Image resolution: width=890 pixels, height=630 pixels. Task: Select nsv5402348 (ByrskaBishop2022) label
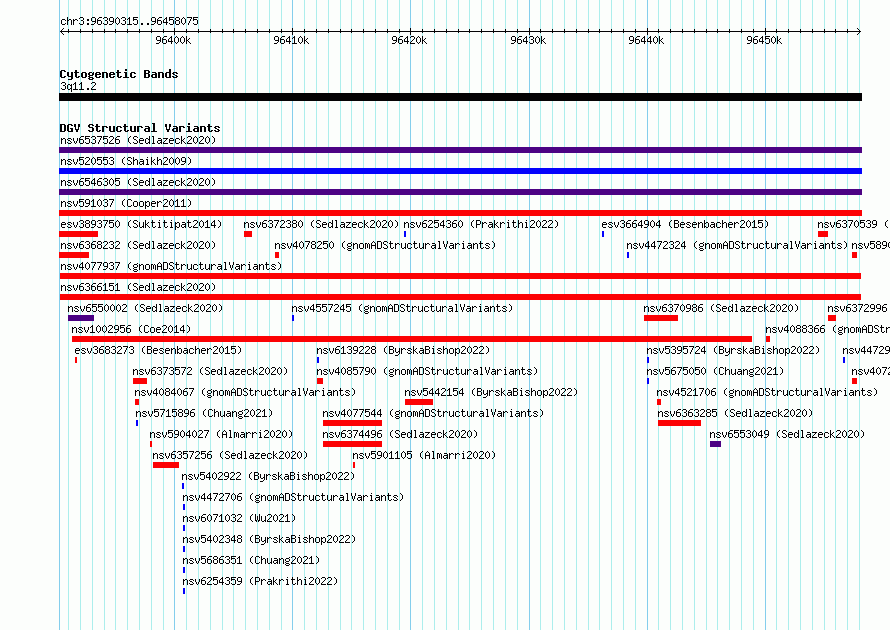click(269, 539)
